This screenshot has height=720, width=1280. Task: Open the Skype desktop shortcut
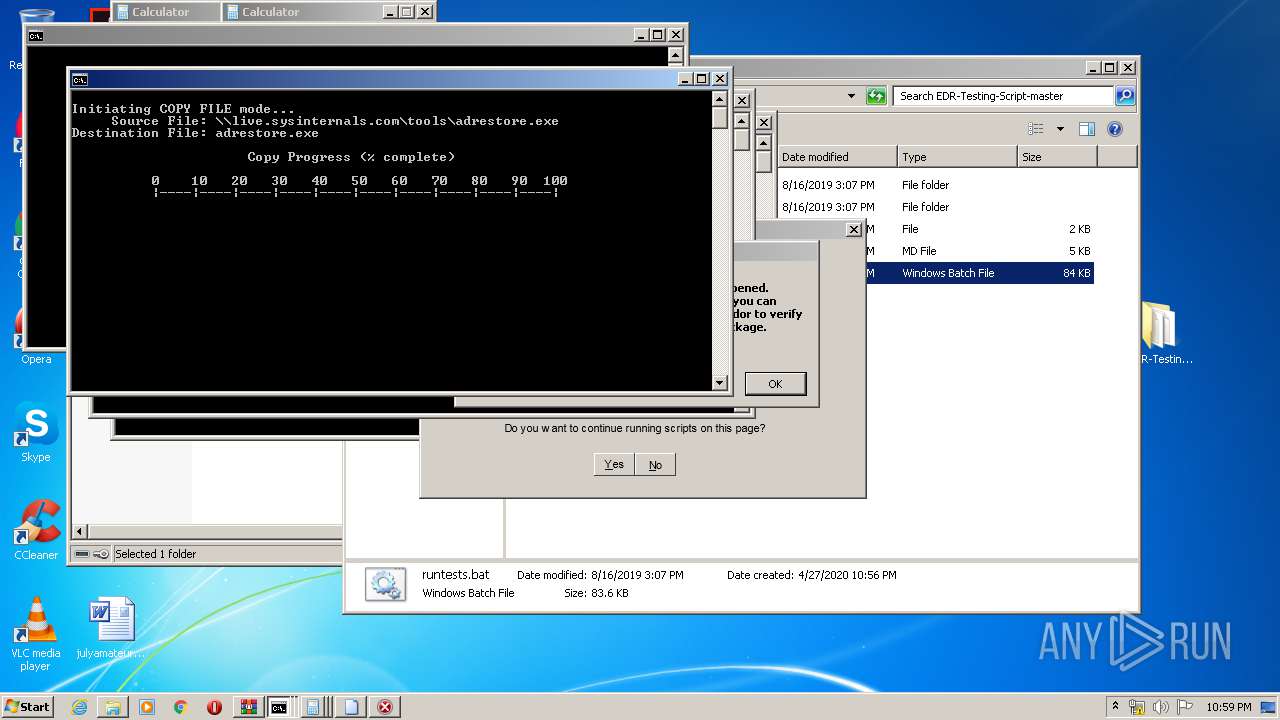[36, 432]
